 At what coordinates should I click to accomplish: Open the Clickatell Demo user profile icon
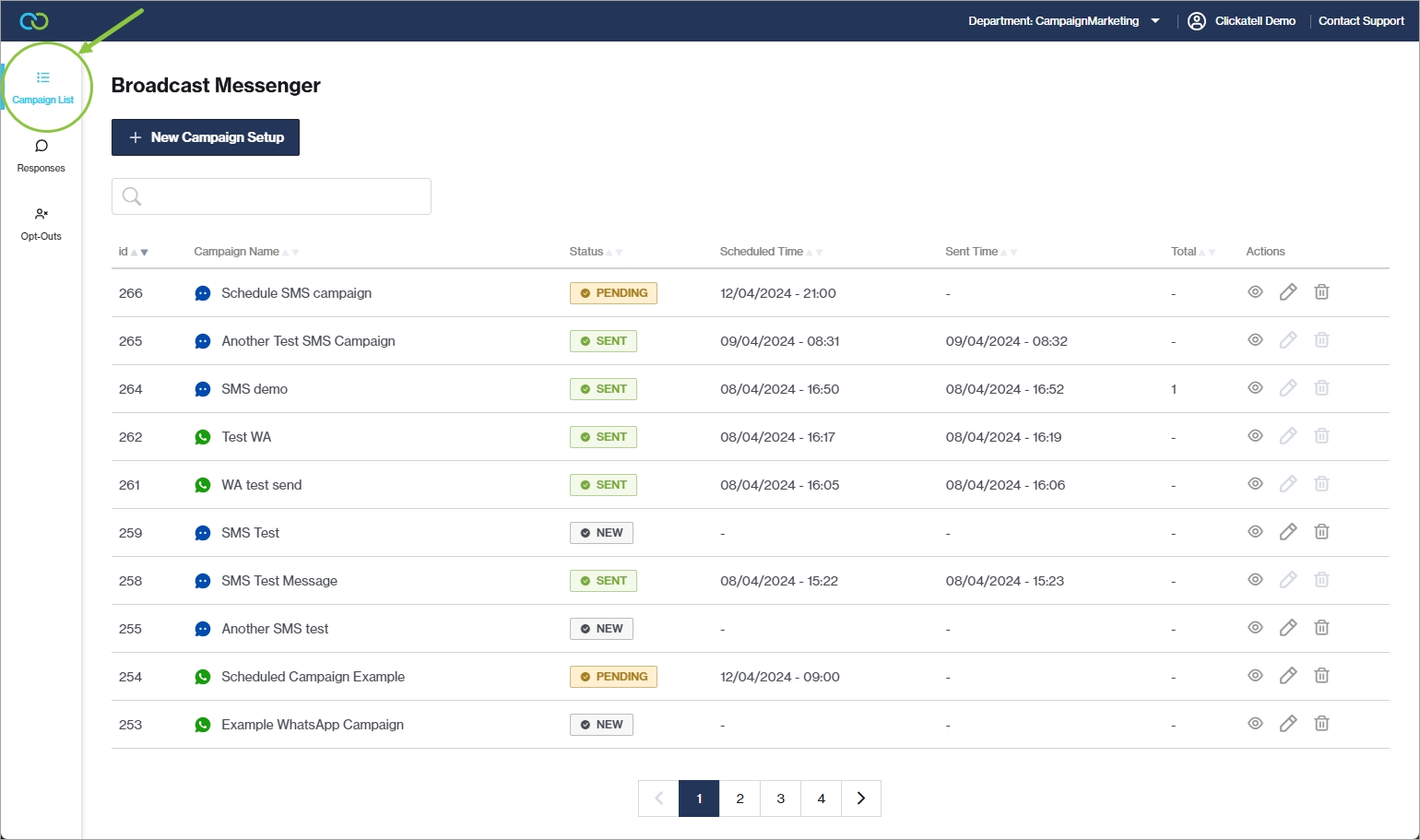[x=1197, y=21]
